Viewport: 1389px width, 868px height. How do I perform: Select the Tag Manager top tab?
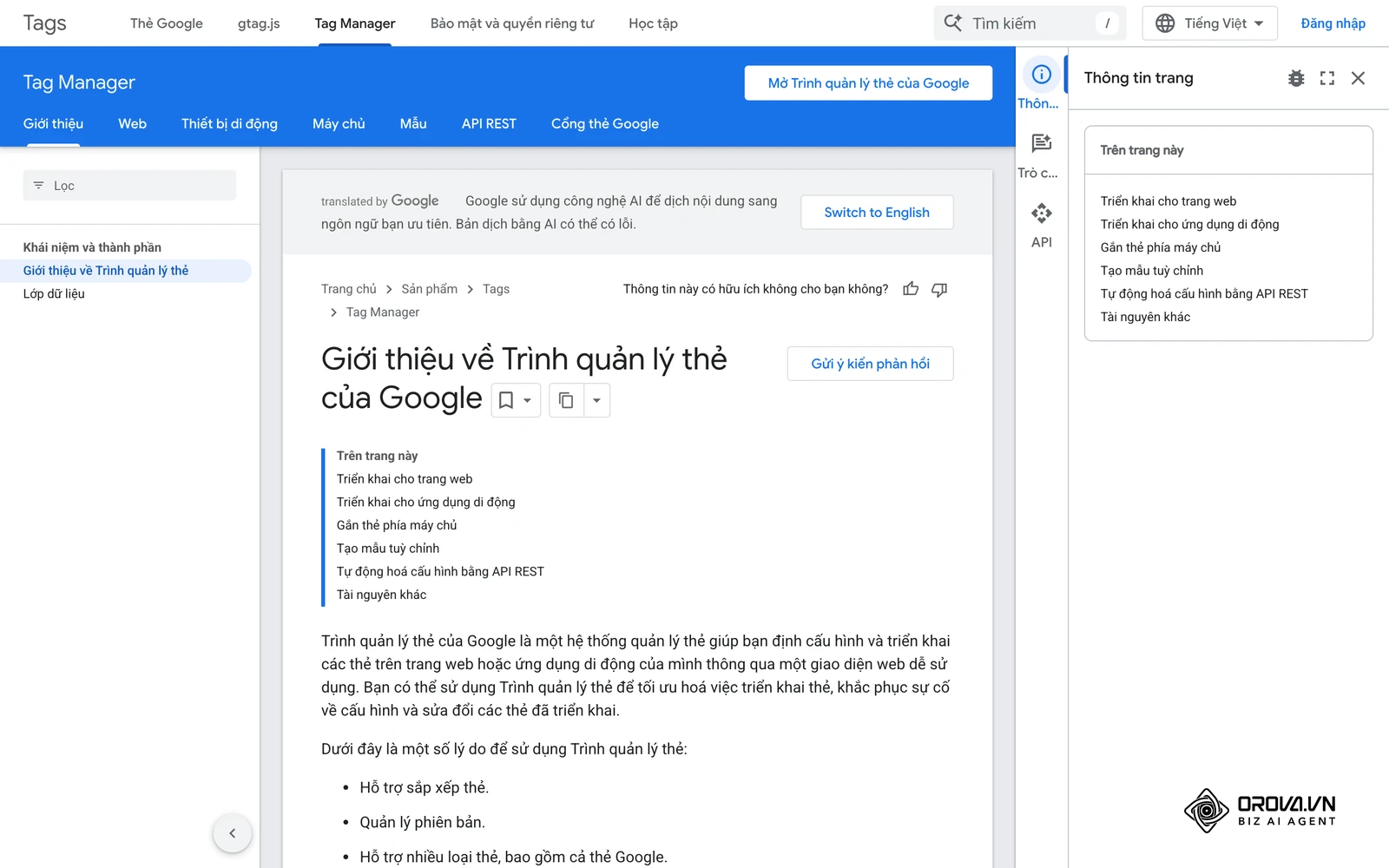click(355, 23)
